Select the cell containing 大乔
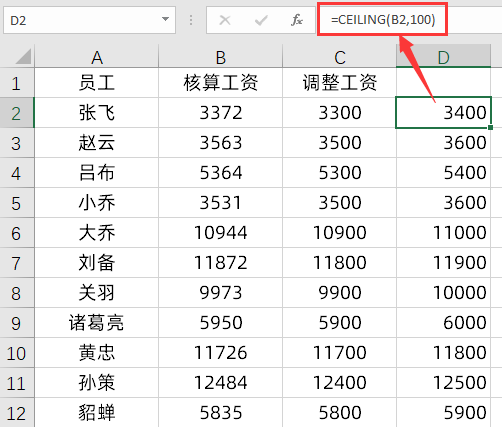Screen dimensions: 502x427 tap(97, 233)
